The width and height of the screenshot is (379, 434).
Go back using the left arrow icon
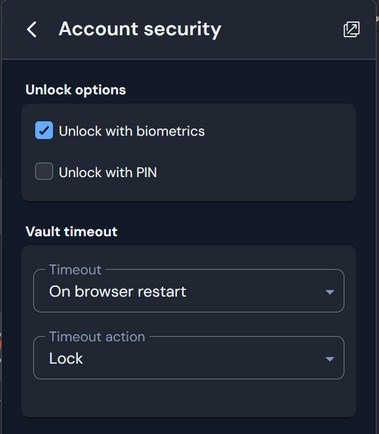coord(32,29)
